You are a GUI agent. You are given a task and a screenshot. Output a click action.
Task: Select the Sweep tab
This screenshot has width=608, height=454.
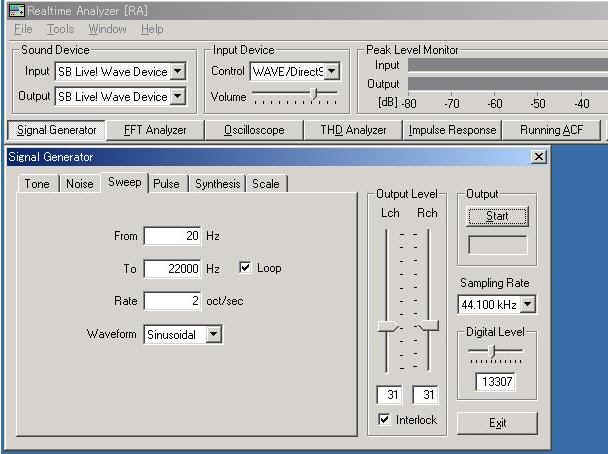124,182
